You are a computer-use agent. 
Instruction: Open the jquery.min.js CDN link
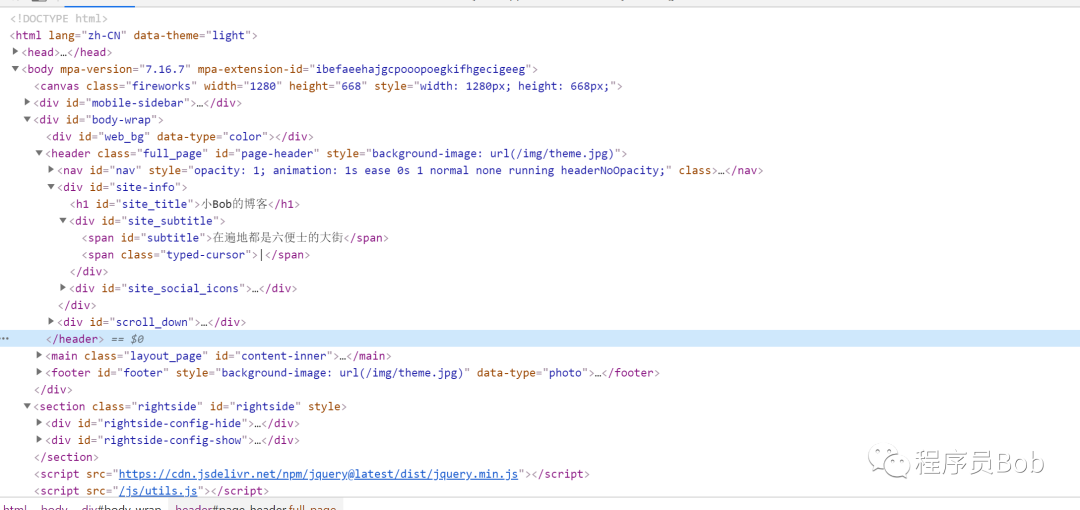pos(318,474)
